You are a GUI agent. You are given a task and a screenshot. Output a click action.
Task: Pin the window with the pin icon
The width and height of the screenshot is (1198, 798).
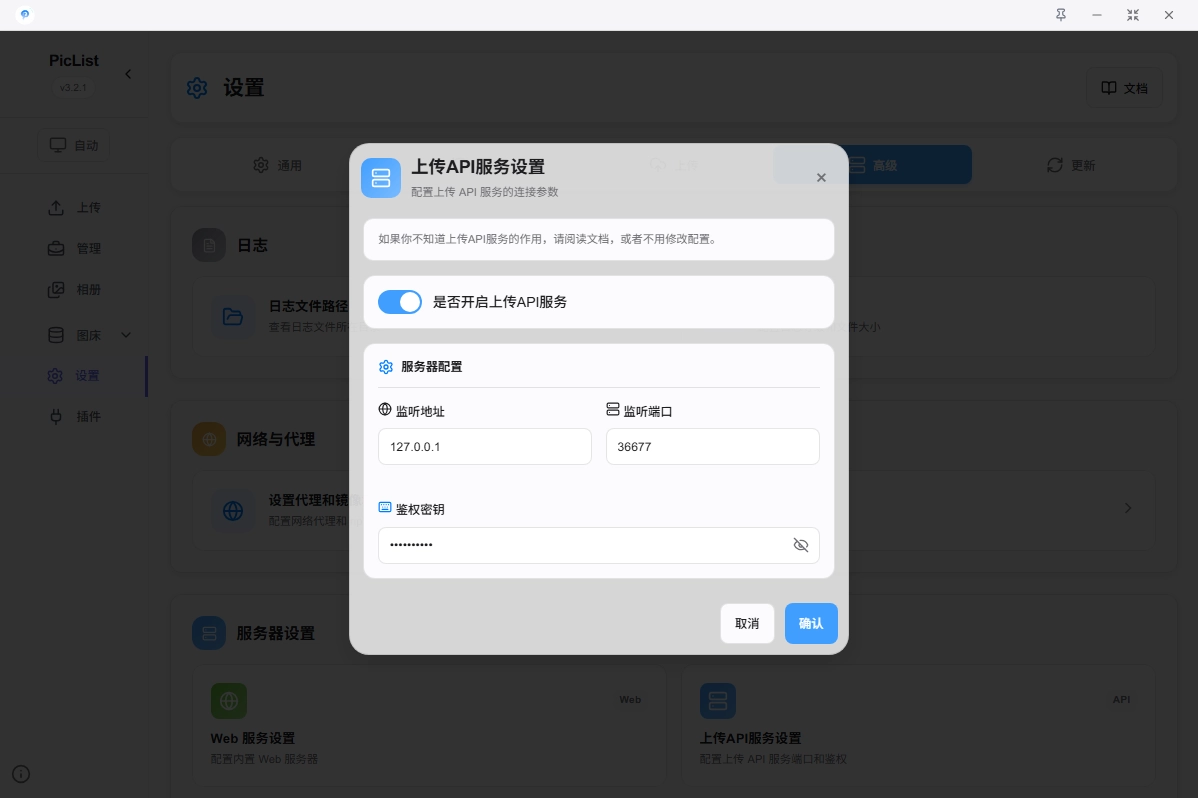click(x=1061, y=15)
